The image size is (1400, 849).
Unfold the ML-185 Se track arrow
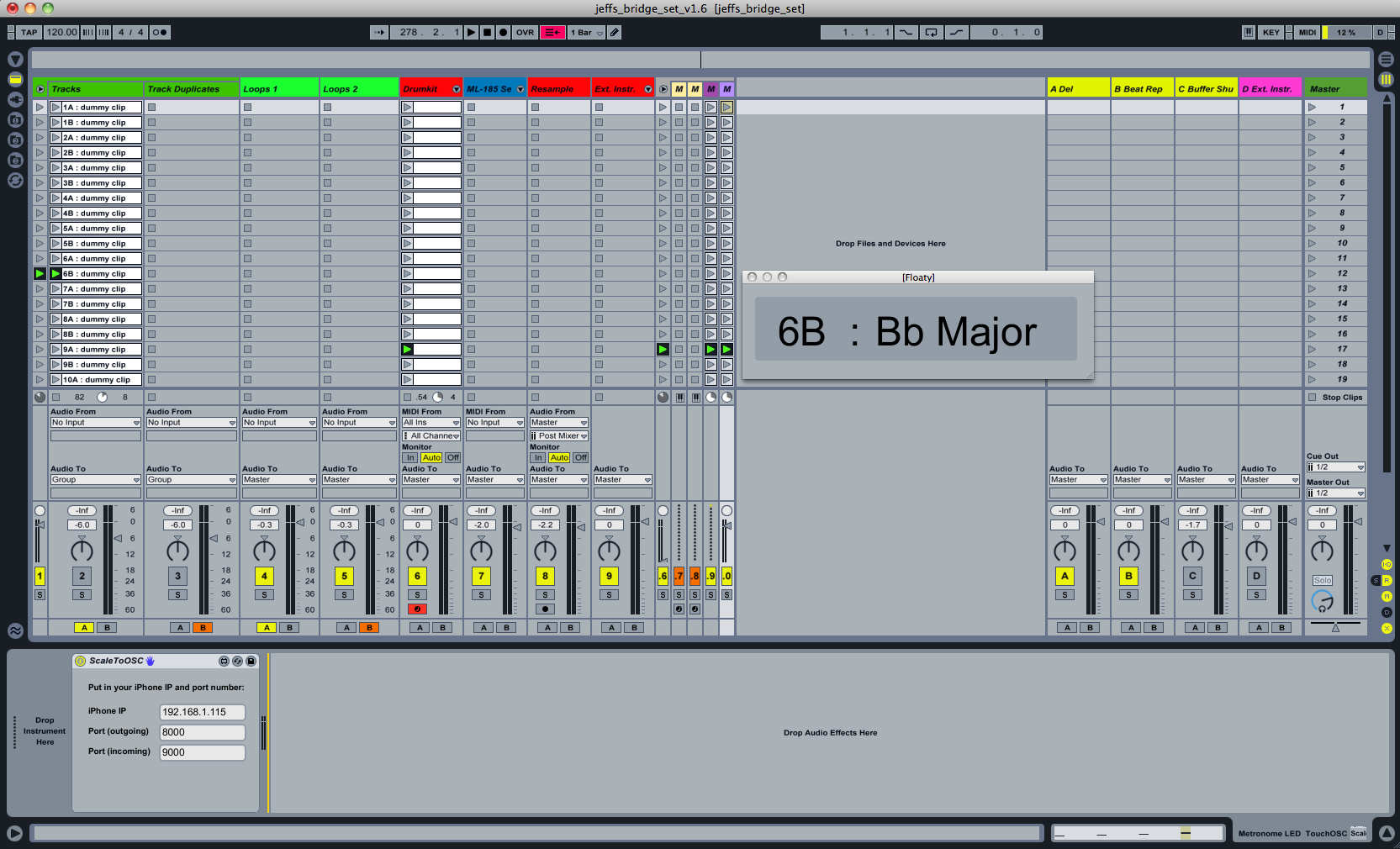(x=520, y=89)
